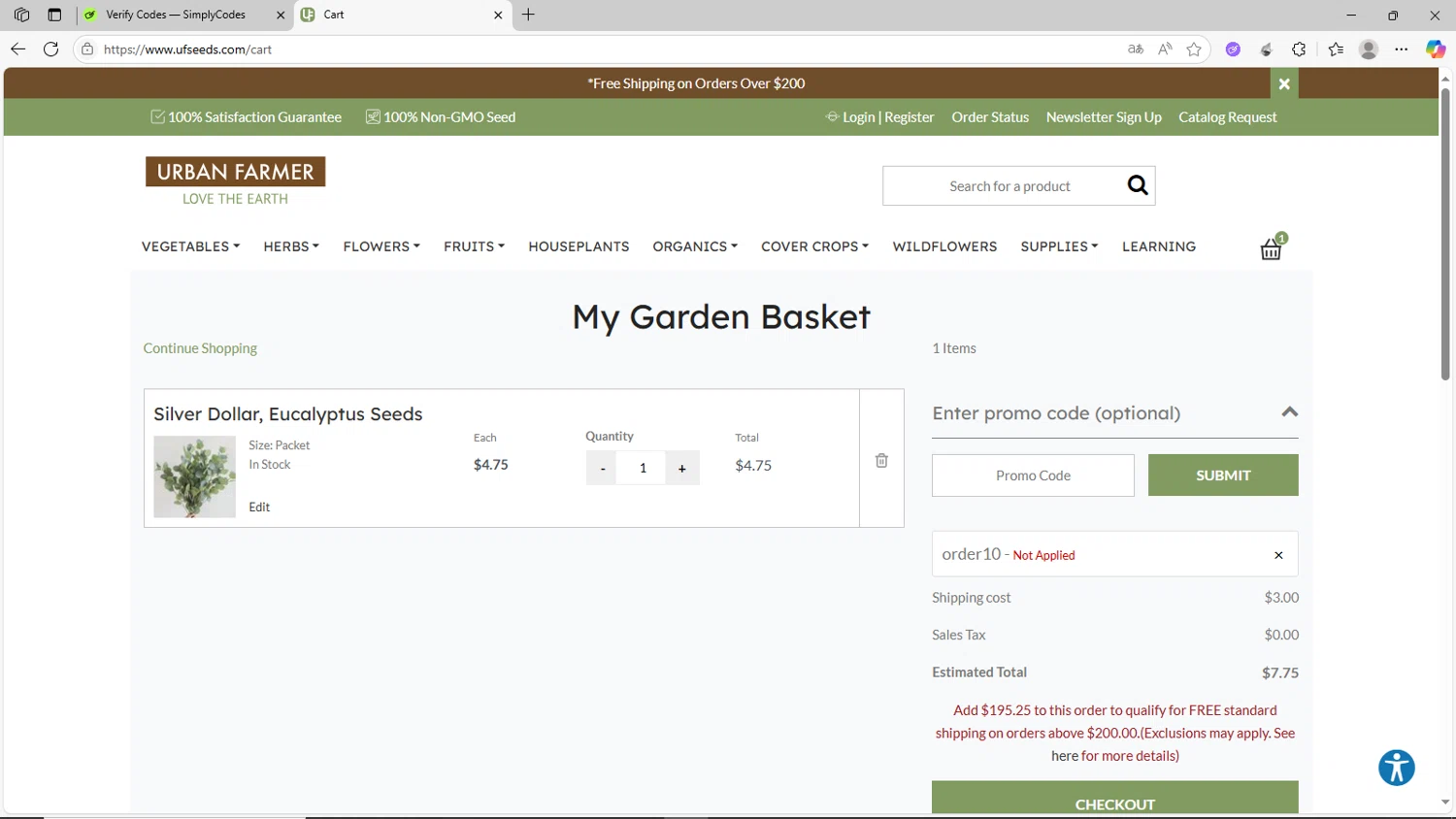
Task: Click the translate icon in address bar
Action: coord(1136,49)
